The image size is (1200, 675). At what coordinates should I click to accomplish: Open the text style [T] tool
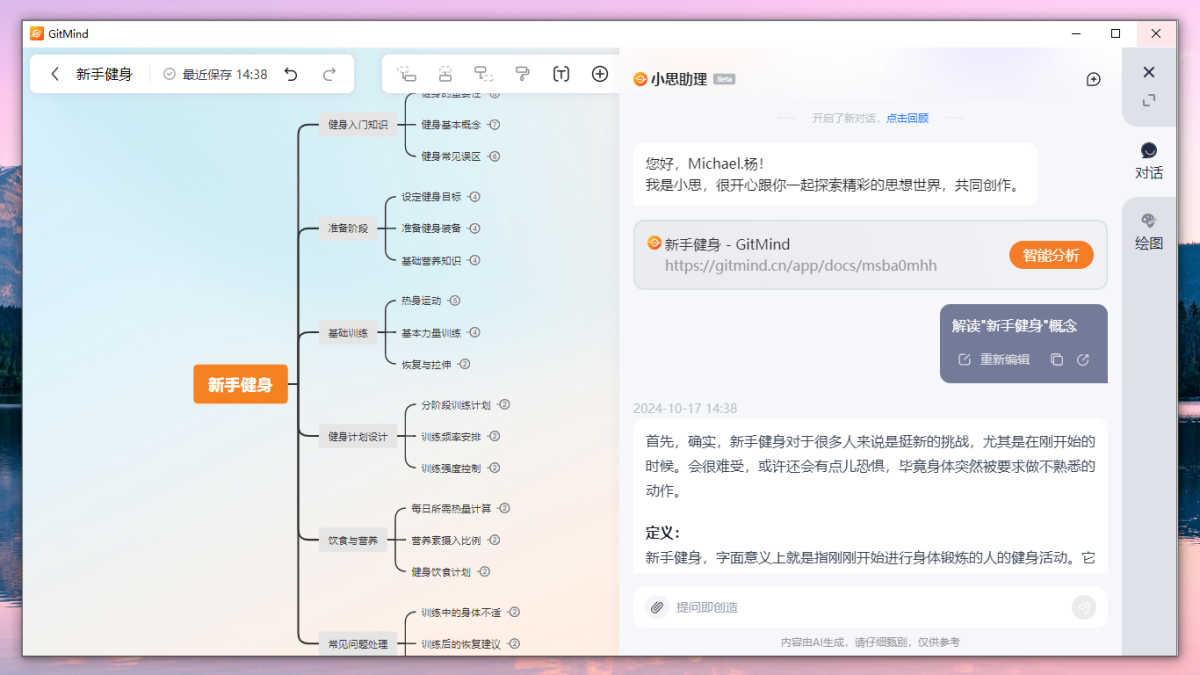(561, 74)
